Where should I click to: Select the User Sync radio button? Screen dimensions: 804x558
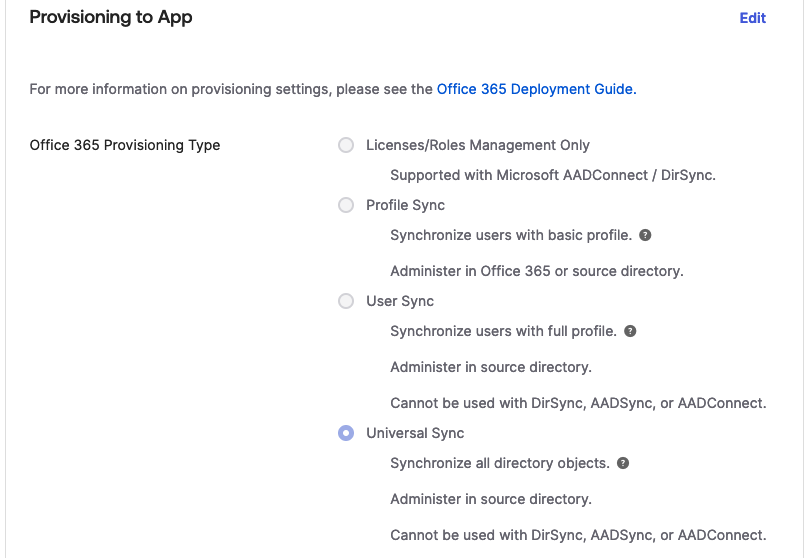pyautogui.click(x=346, y=301)
